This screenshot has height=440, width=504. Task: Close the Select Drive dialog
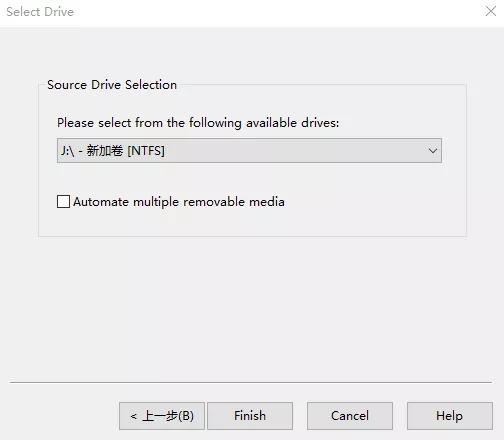pyautogui.click(x=491, y=11)
